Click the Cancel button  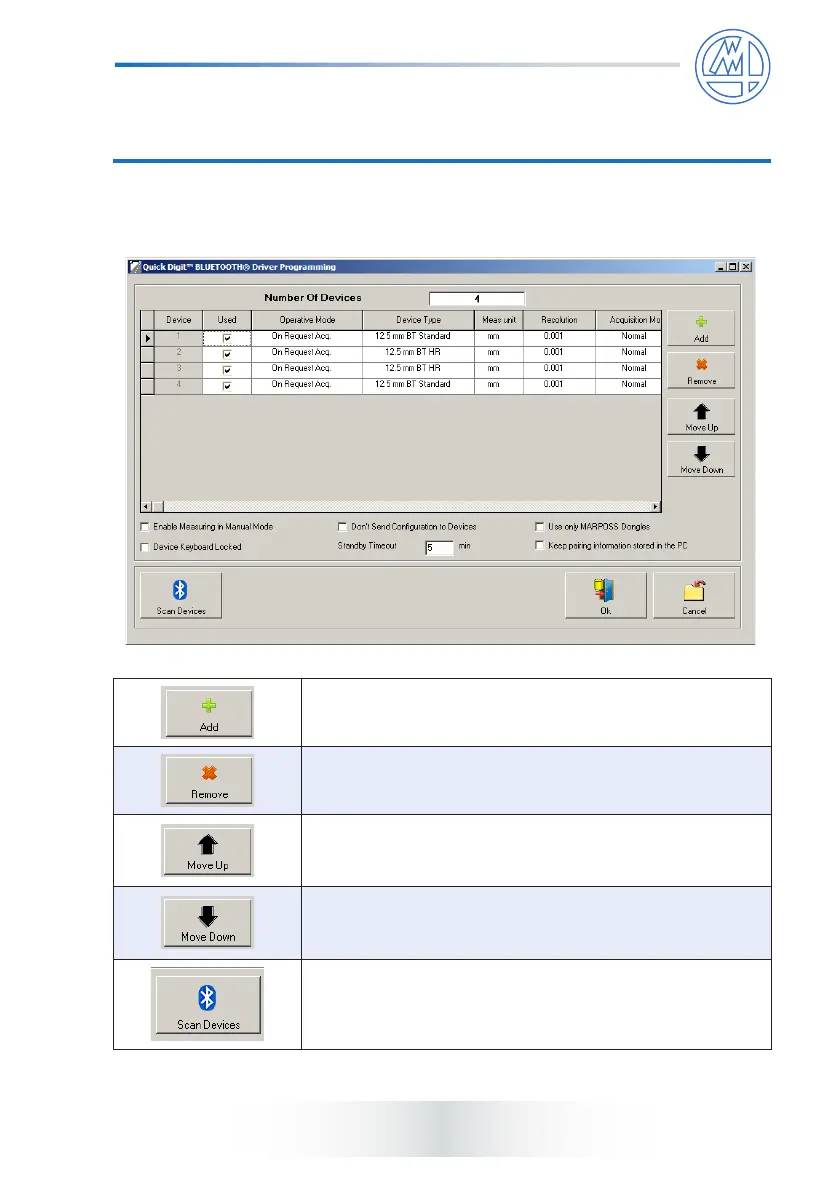point(694,596)
